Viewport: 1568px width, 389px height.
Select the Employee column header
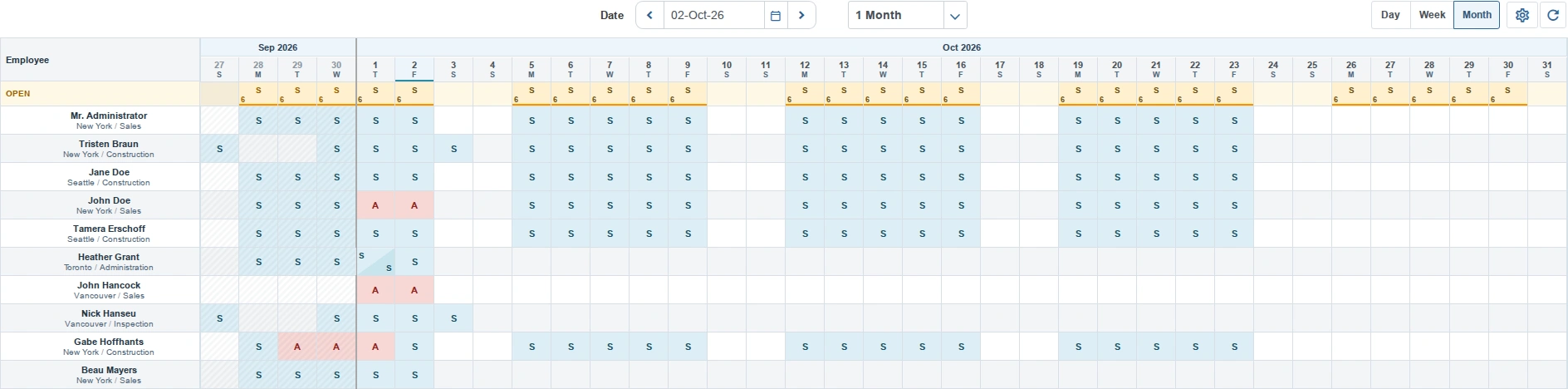100,60
